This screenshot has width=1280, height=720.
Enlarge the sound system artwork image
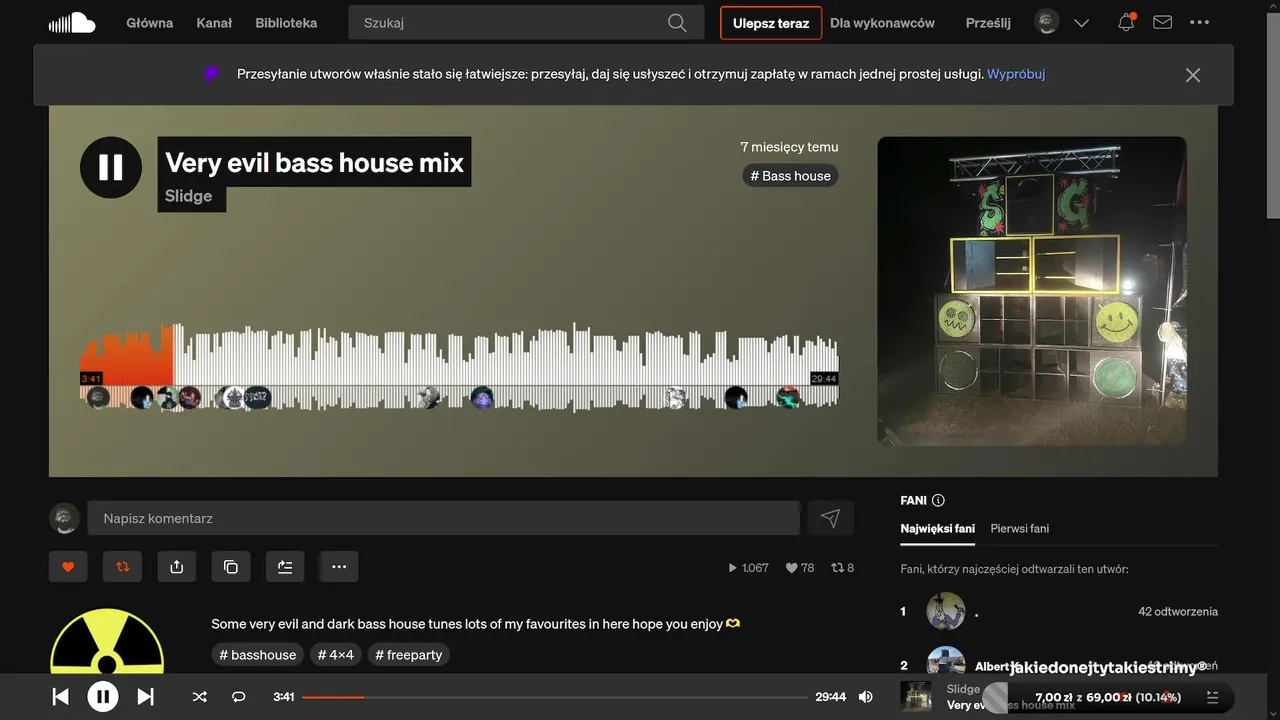pyautogui.click(x=1032, y=291)
